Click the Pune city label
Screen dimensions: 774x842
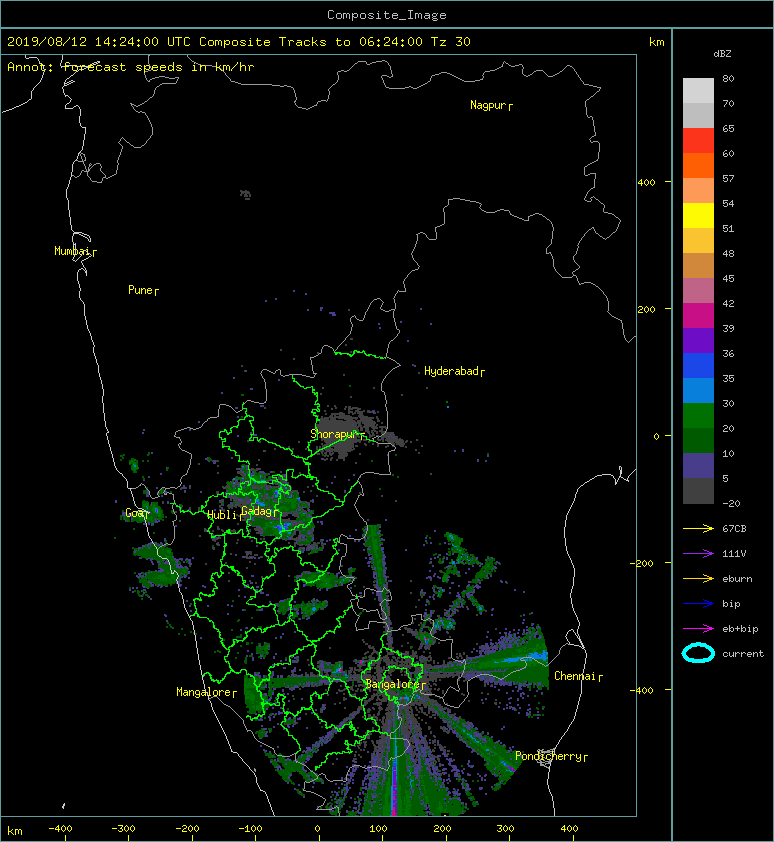coord(143,290)
